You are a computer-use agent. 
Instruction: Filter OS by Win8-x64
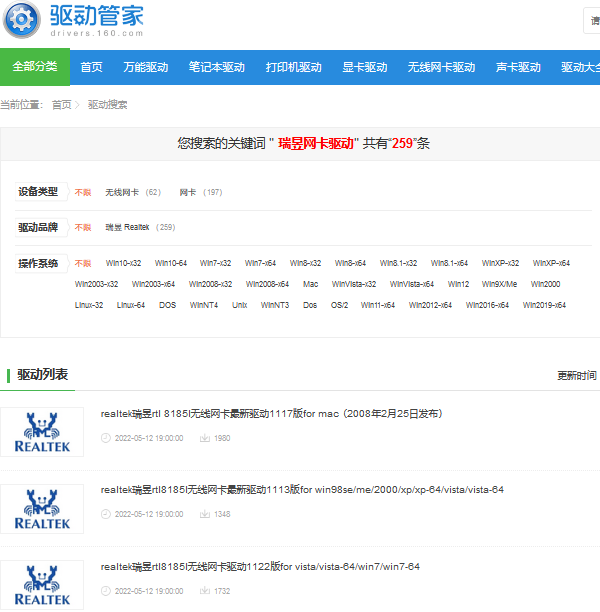pyautogui.click(x=350, y=263)
